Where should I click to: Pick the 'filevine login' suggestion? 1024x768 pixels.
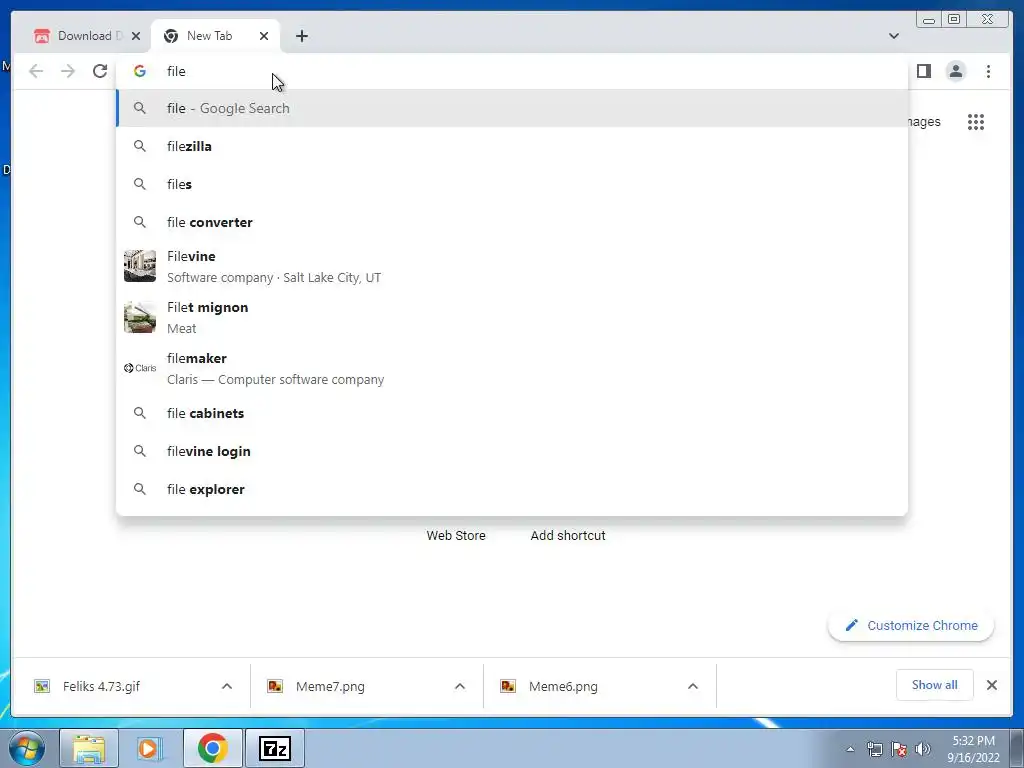tap(512, 451)
